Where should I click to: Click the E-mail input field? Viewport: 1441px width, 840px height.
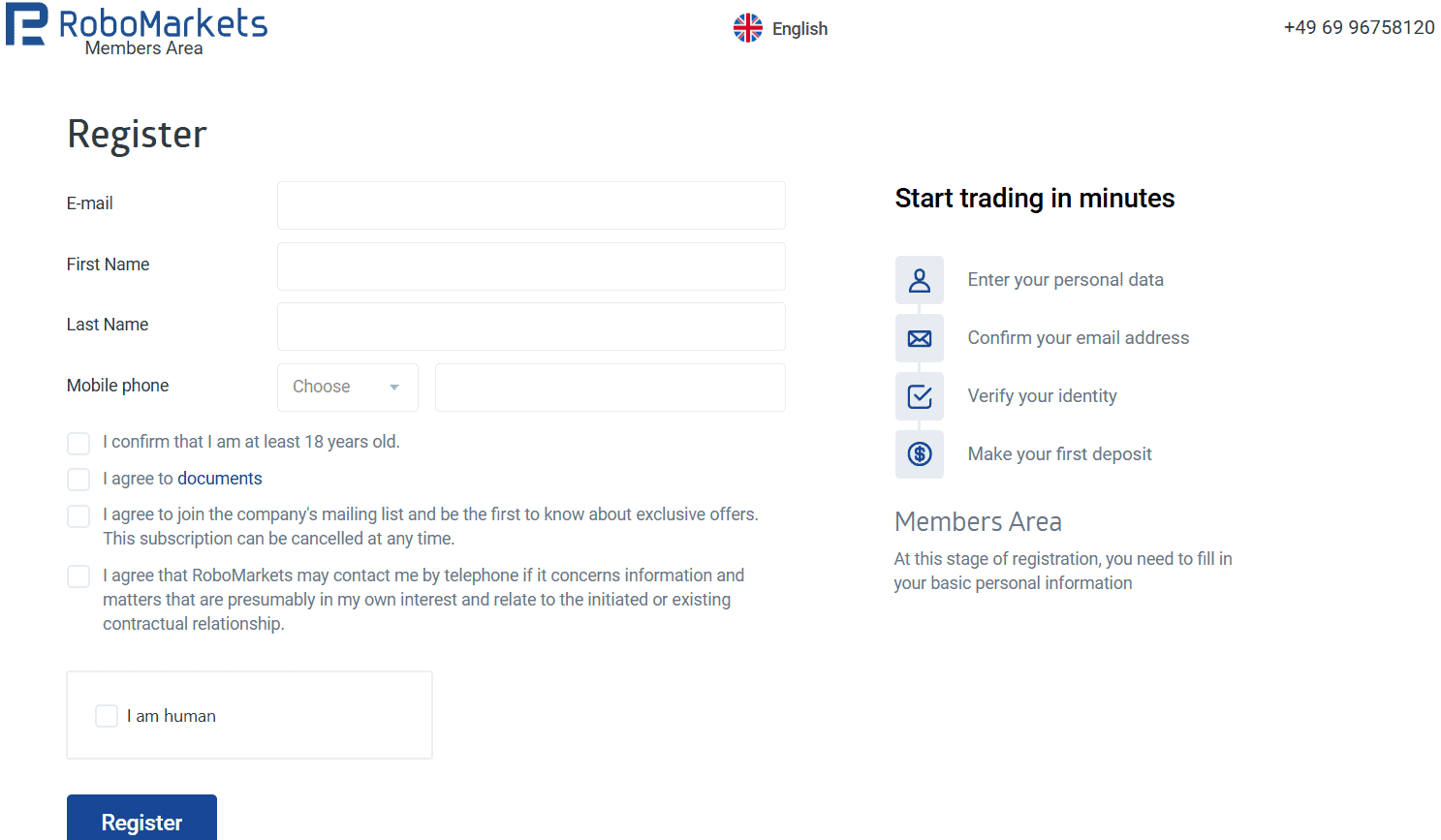531,205
